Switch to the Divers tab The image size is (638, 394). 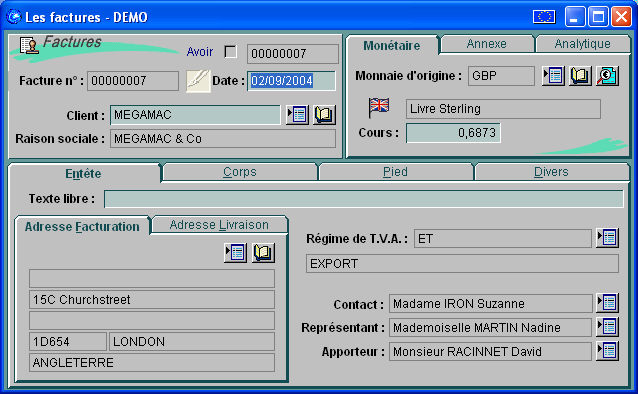pos(551,172)
